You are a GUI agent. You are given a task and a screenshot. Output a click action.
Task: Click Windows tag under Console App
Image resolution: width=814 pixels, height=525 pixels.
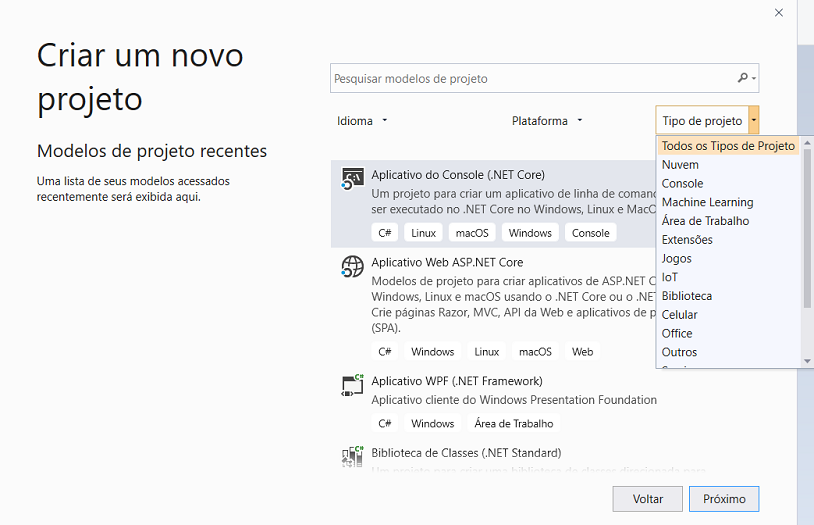coord(530,233)
